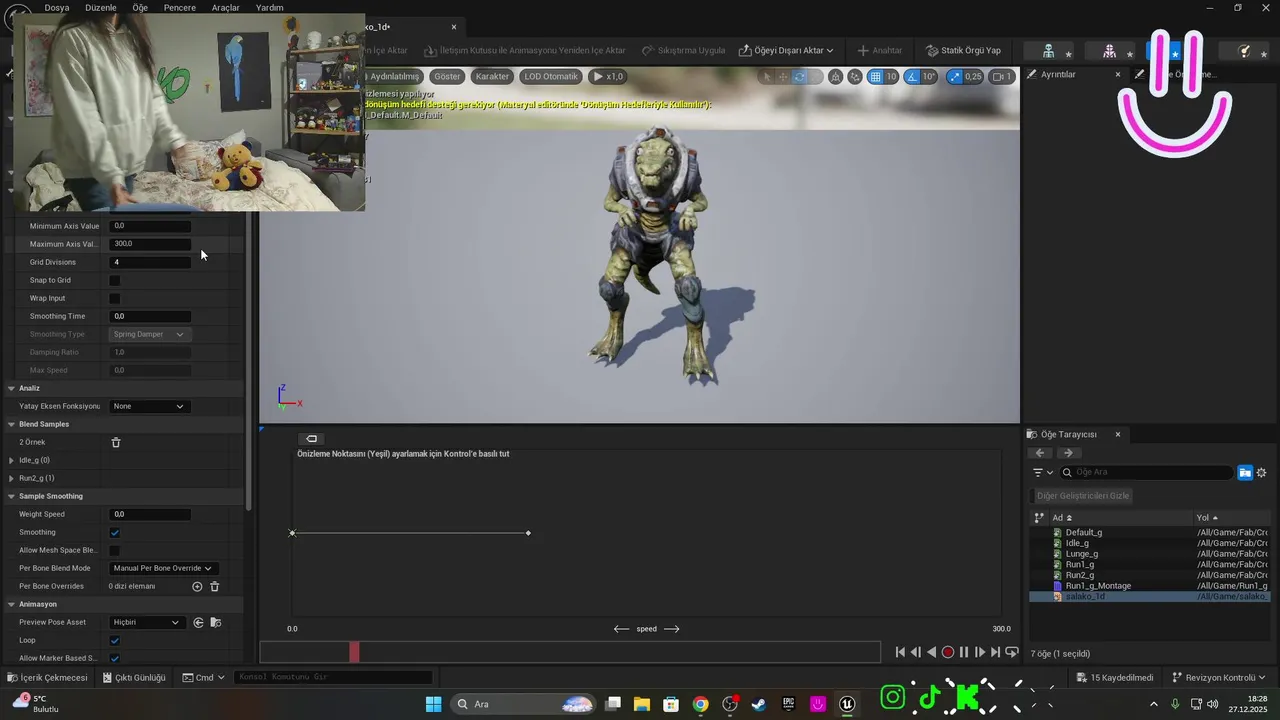Uncheck the Smoothing checkbox
Screen dimensions: 1280x720
click(114, 532)
